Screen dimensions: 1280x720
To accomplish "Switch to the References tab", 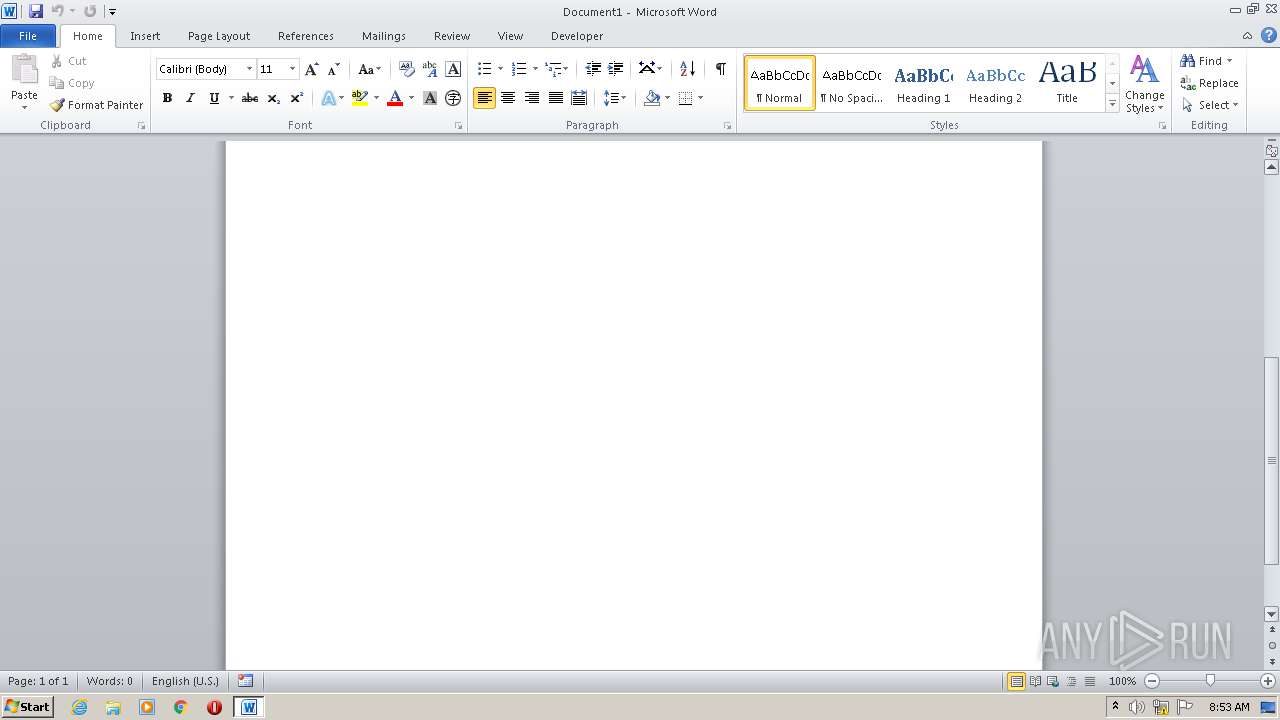I will click(x=306, y=36).
